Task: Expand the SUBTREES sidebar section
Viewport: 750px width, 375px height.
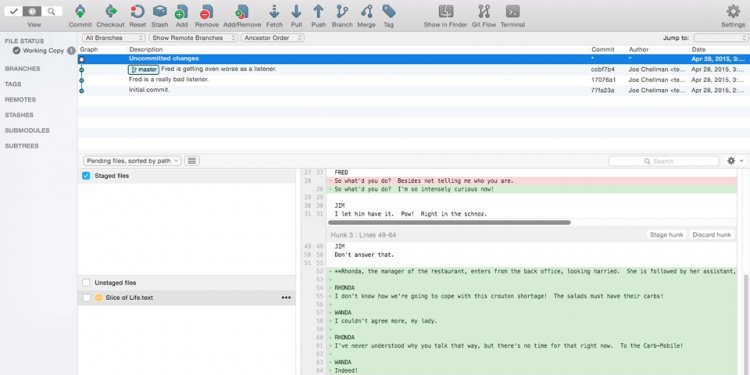Action: 22,146
